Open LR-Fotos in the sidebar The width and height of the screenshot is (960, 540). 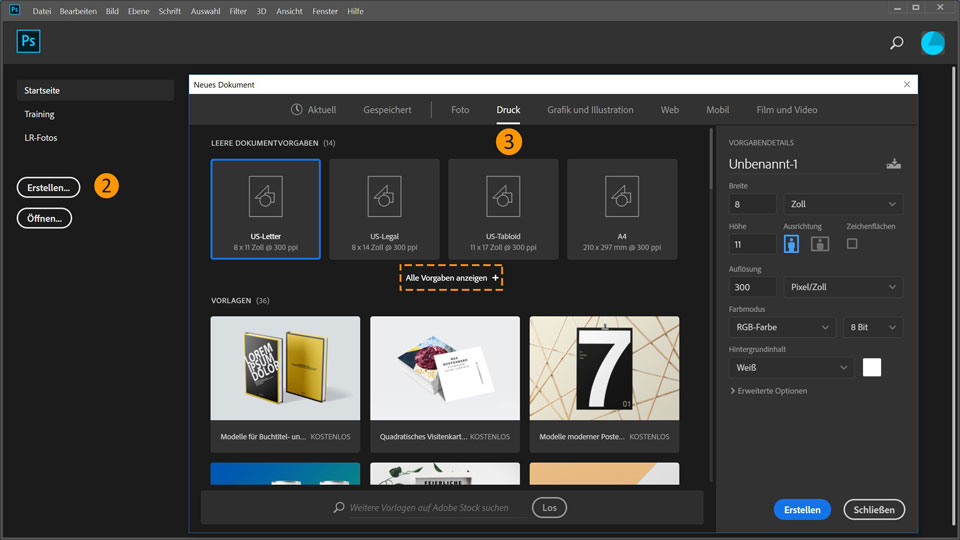(x=40, y=138)
